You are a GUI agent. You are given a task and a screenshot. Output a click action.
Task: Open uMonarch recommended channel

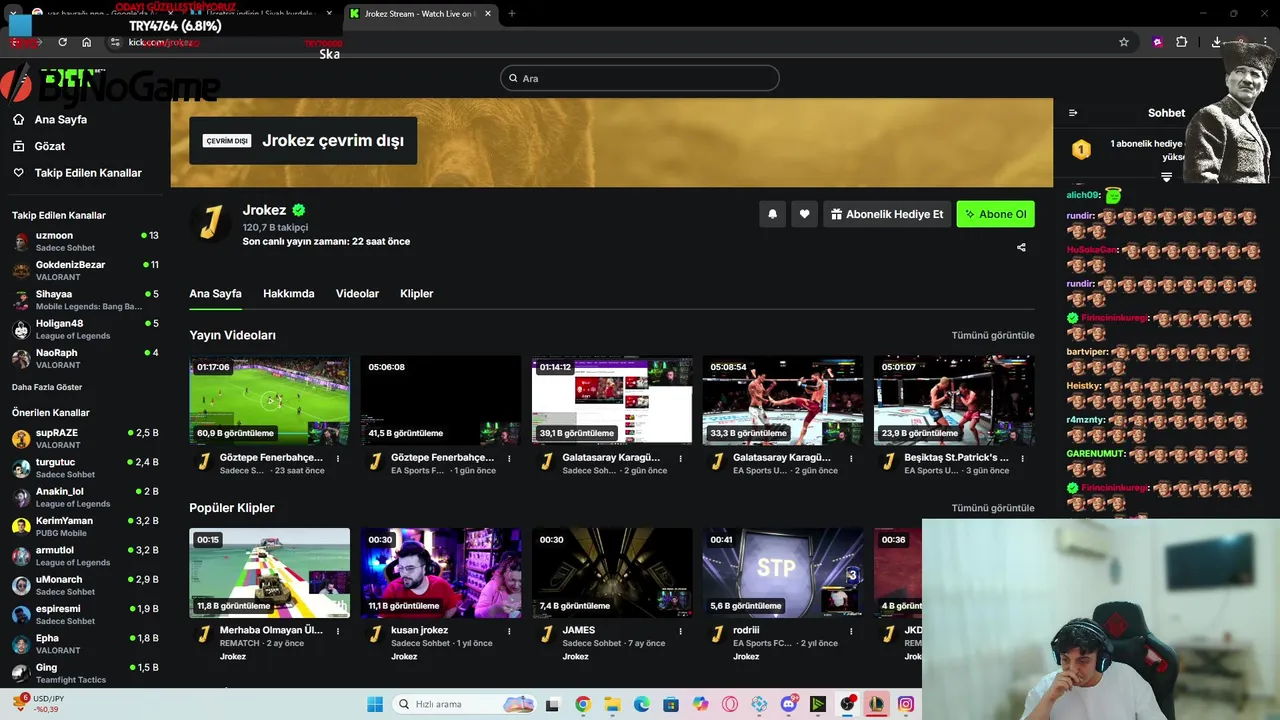point(85,585)
